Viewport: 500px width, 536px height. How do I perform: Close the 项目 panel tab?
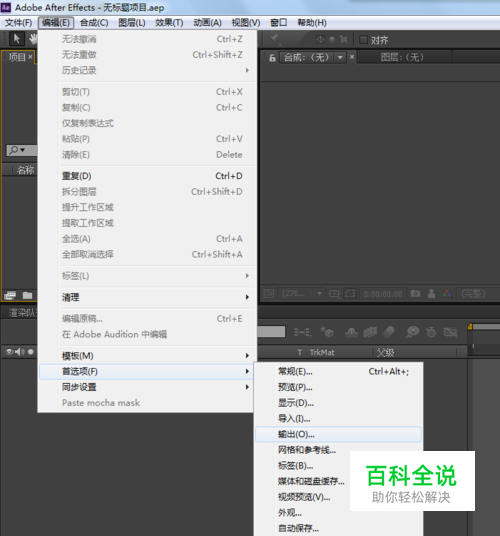pos(30,57)
